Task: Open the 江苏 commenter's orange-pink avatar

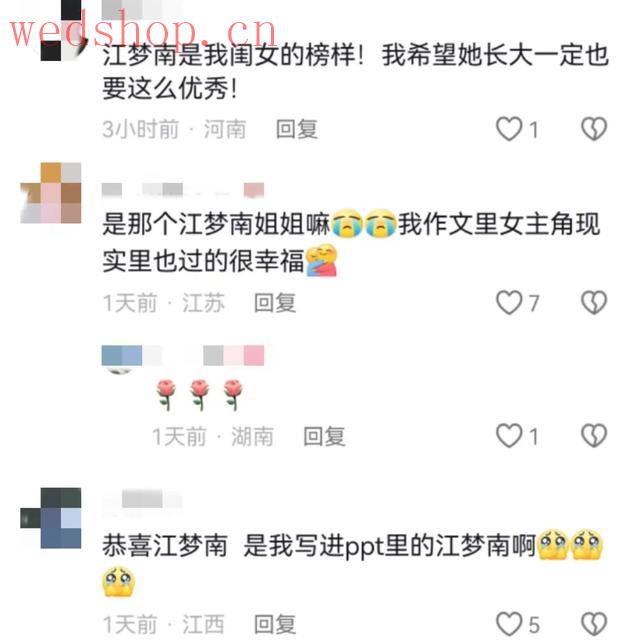Action: pos(51,193)
